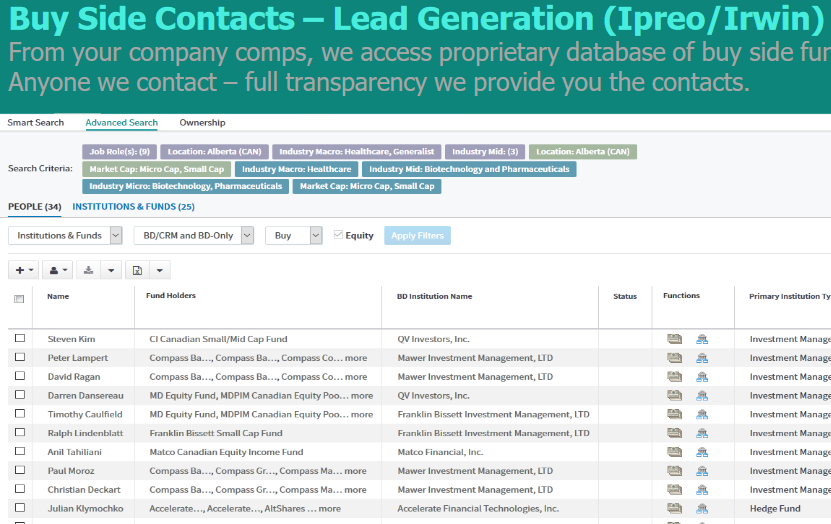
Task: Sort by BD Institution Name column header
Action: coord(435,296)
